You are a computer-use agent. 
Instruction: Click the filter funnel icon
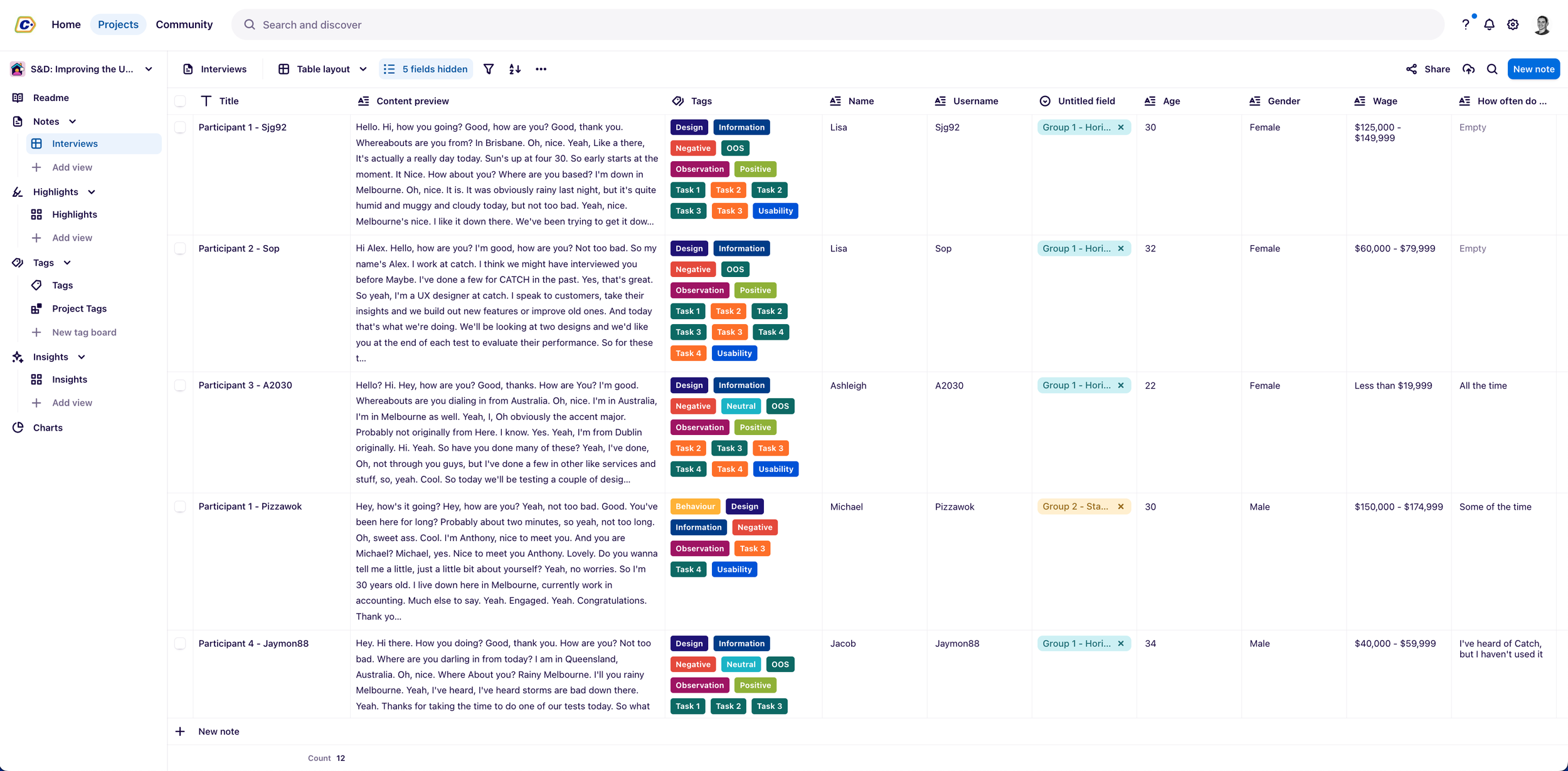tap(489, 69)
